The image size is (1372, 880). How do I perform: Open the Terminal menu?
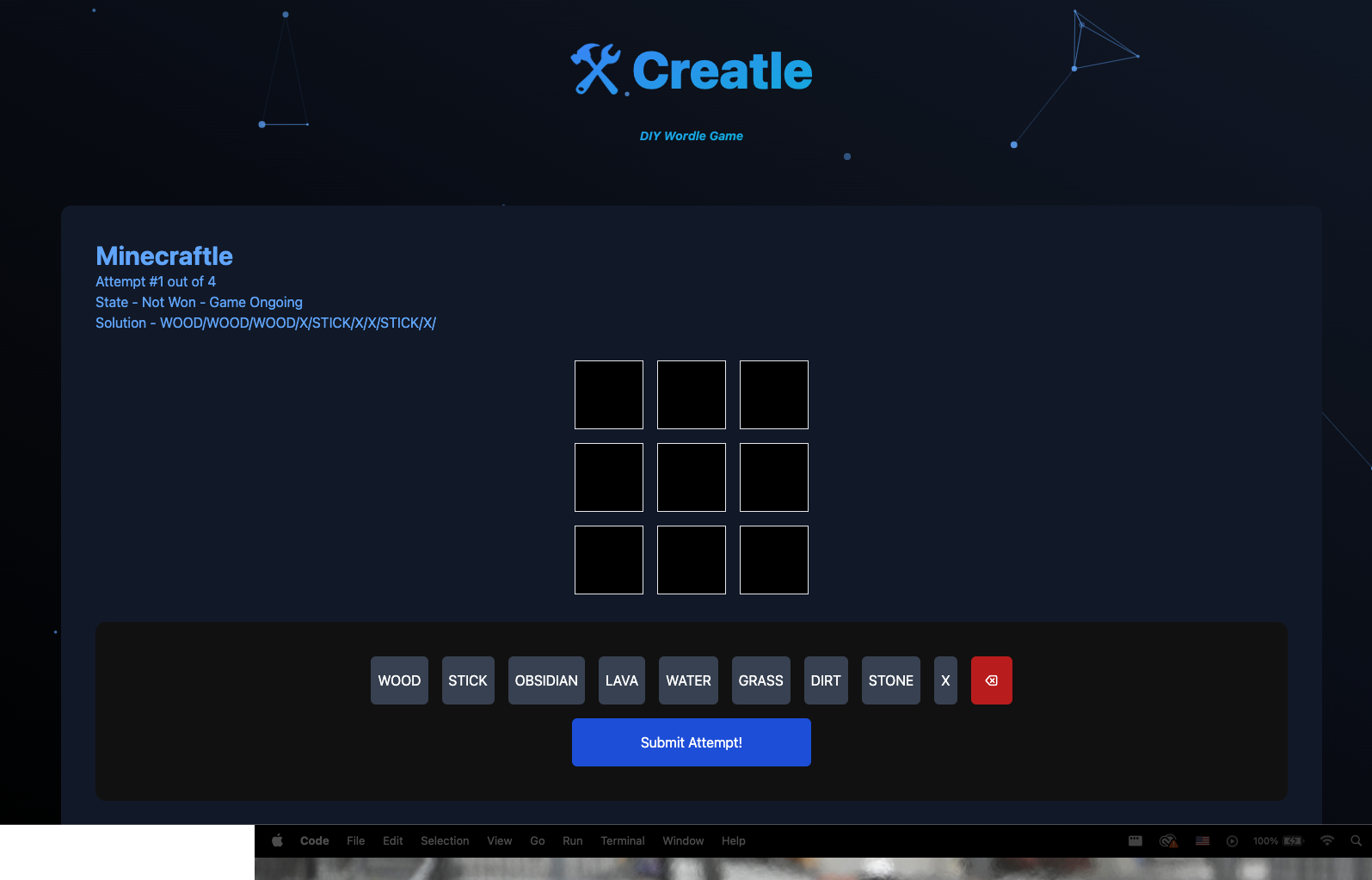[x=623, y=840]
